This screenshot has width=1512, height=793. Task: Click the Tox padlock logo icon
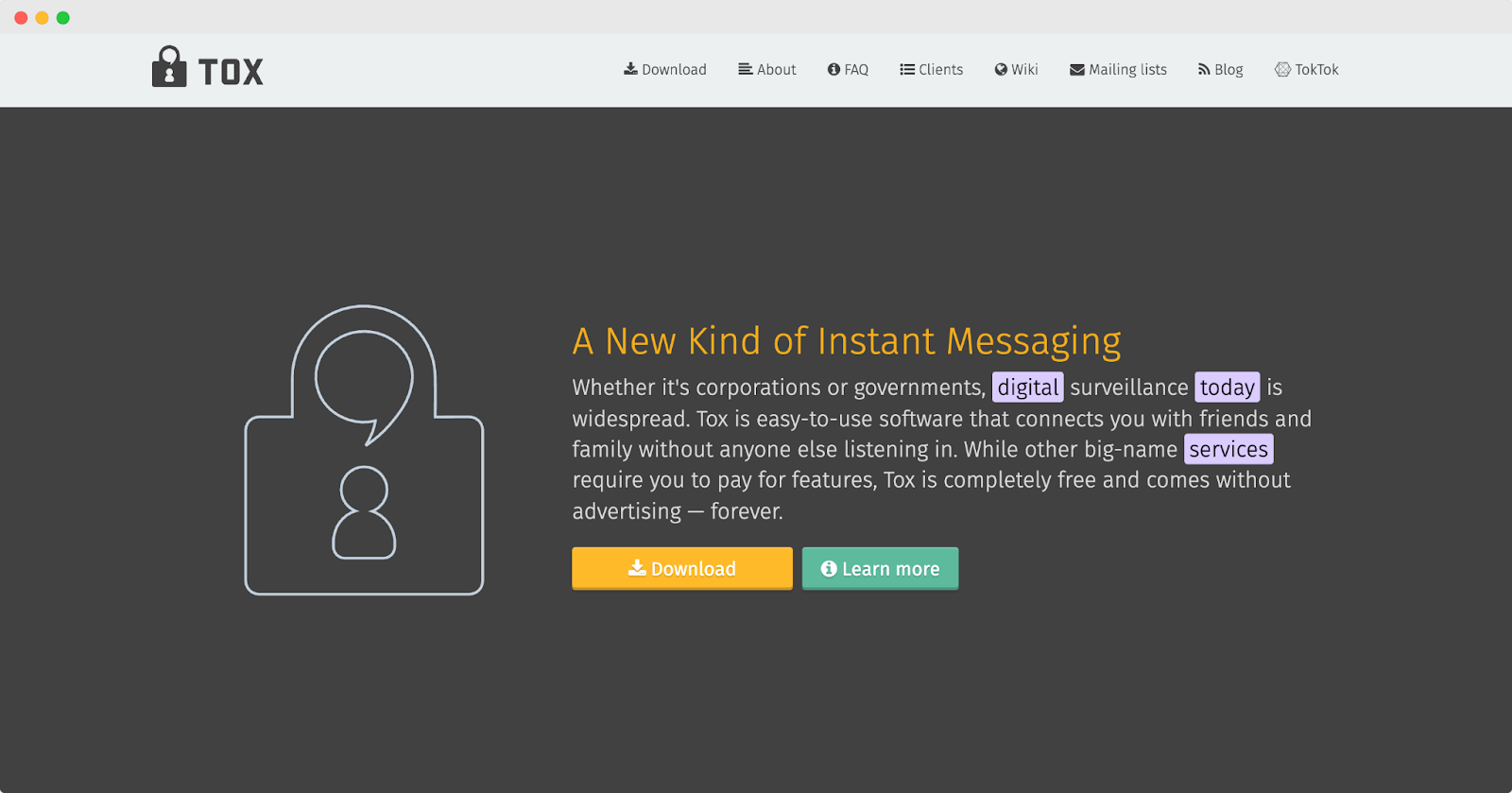(169, 66)
